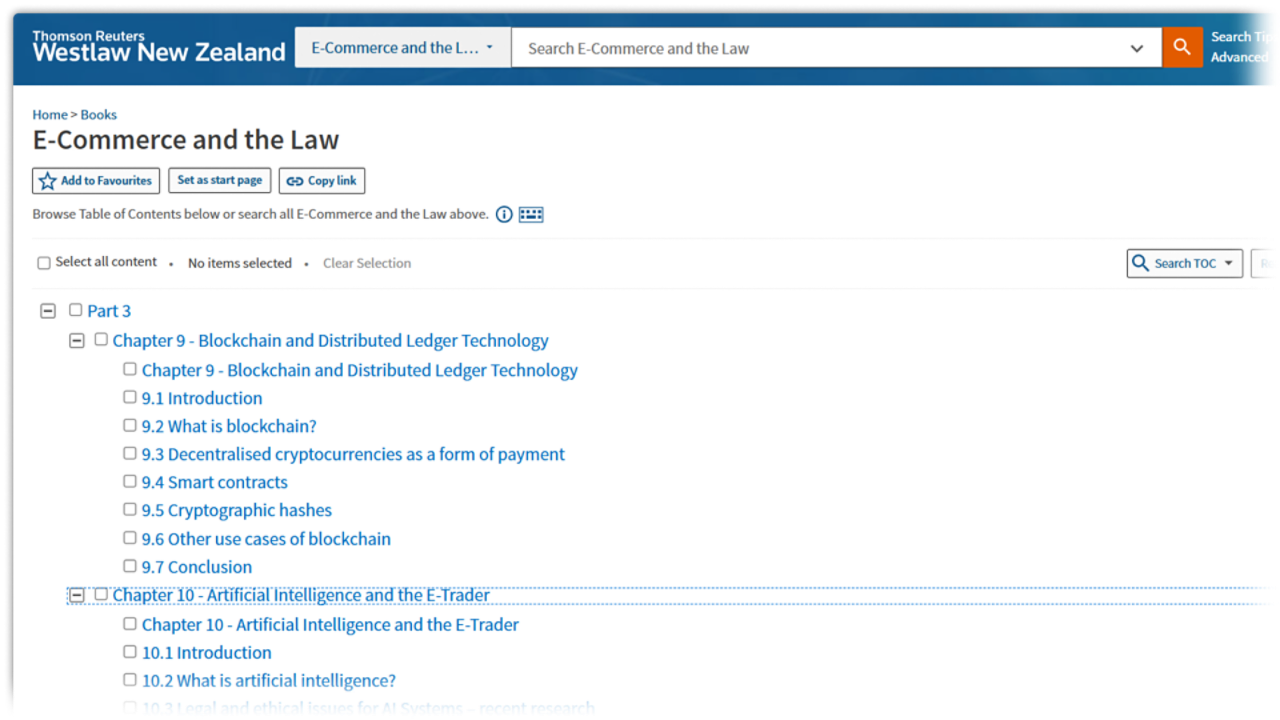
Task: Check the Part 3 checkbox
Action: point(76,310)
